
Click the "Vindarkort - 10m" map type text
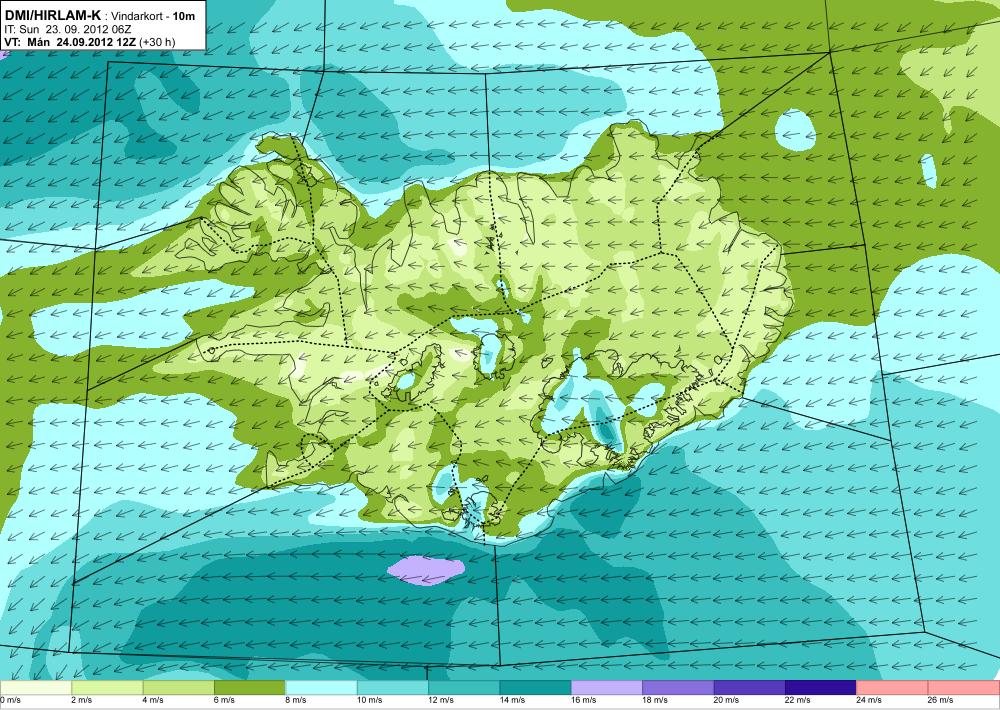click(153, 16)
